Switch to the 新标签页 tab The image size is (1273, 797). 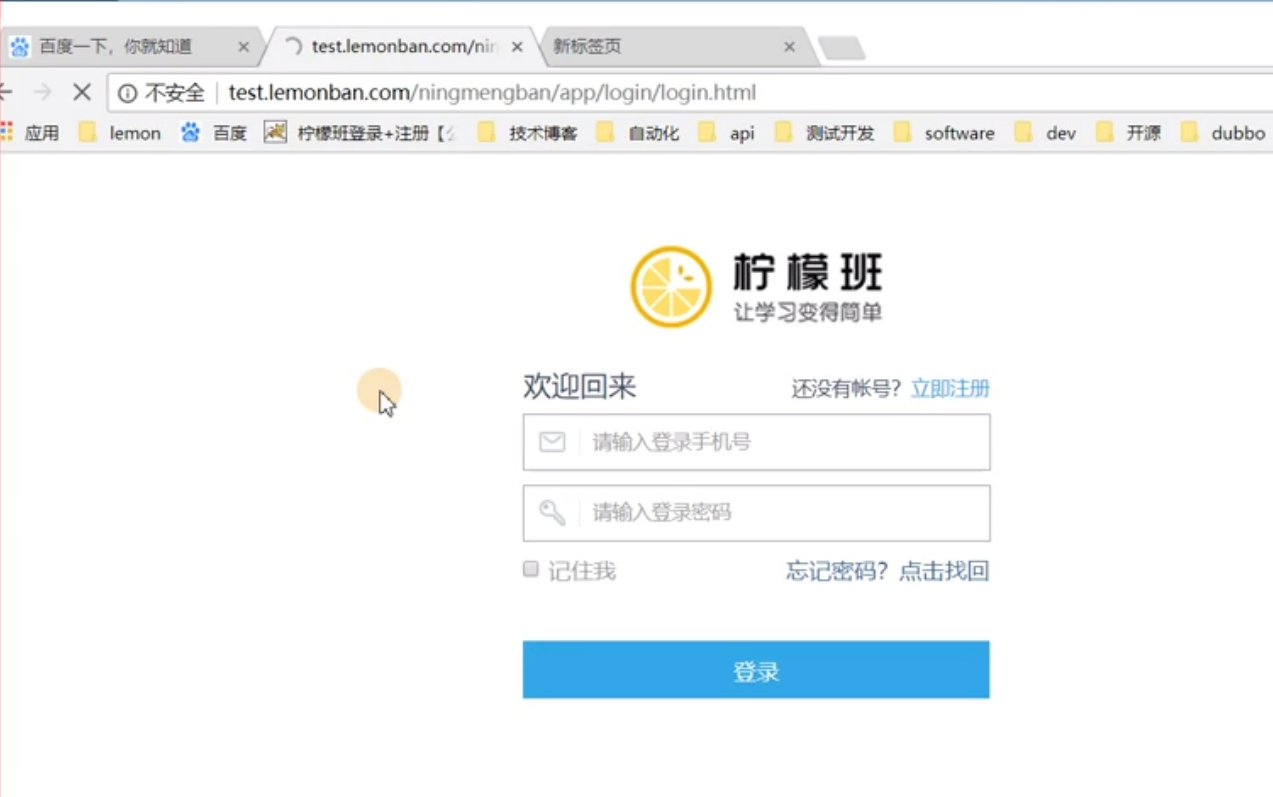click(673, 47)
